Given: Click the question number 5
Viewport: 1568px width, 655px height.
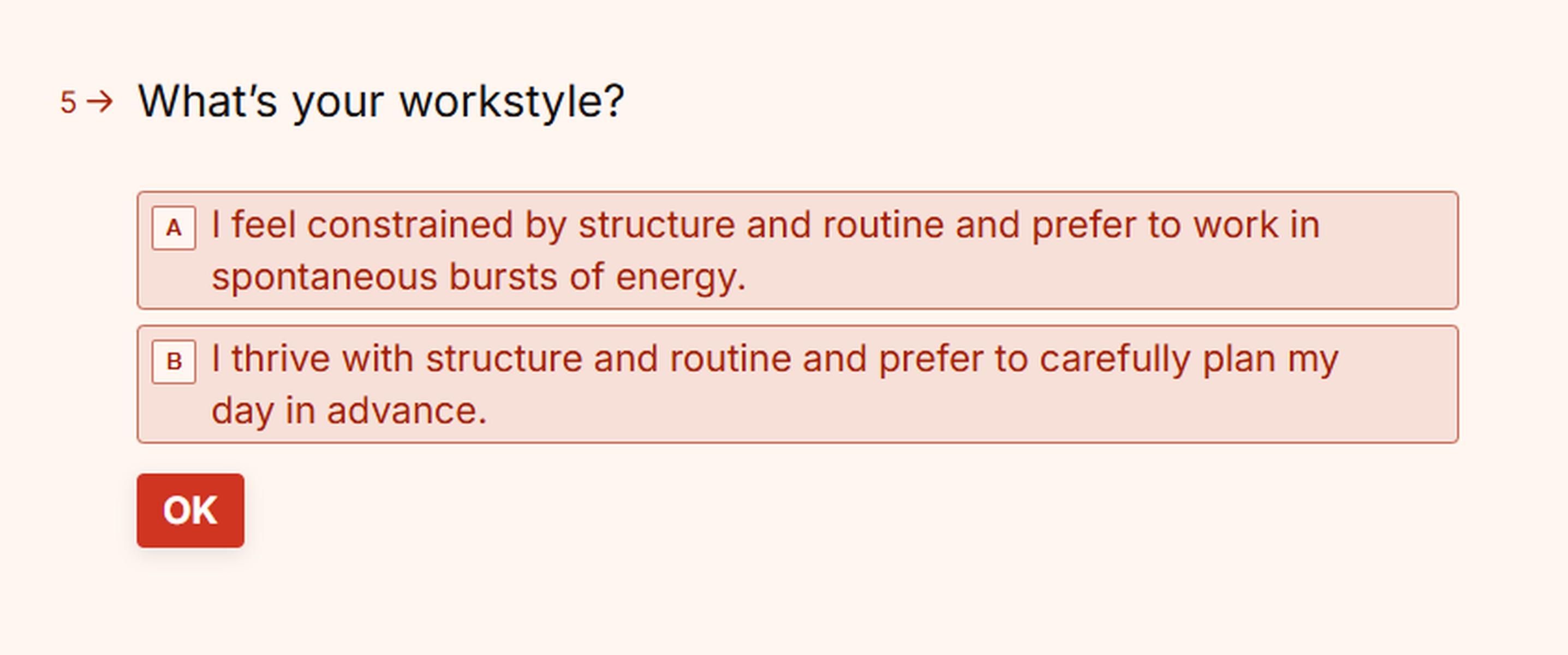Looking at the screenshot, I should [68, 102].
